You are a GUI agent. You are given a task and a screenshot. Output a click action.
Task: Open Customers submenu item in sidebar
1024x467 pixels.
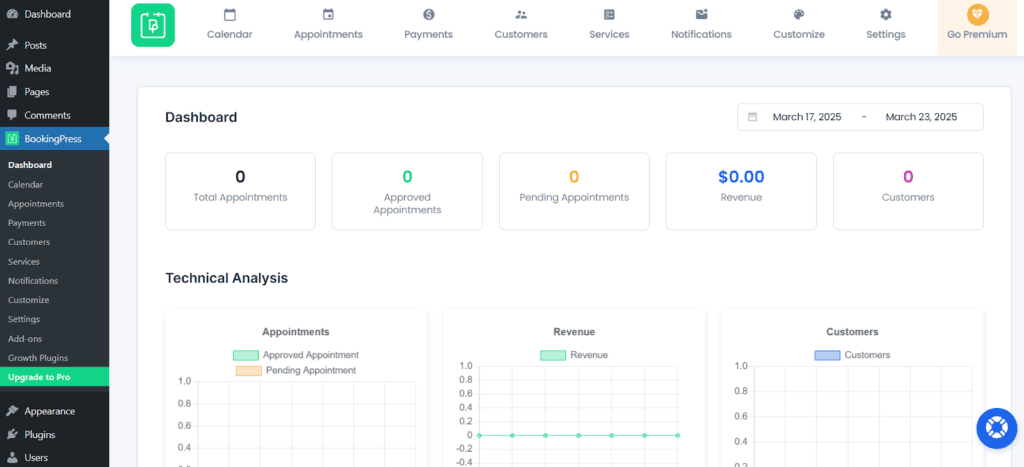click(x=29, y=242)
